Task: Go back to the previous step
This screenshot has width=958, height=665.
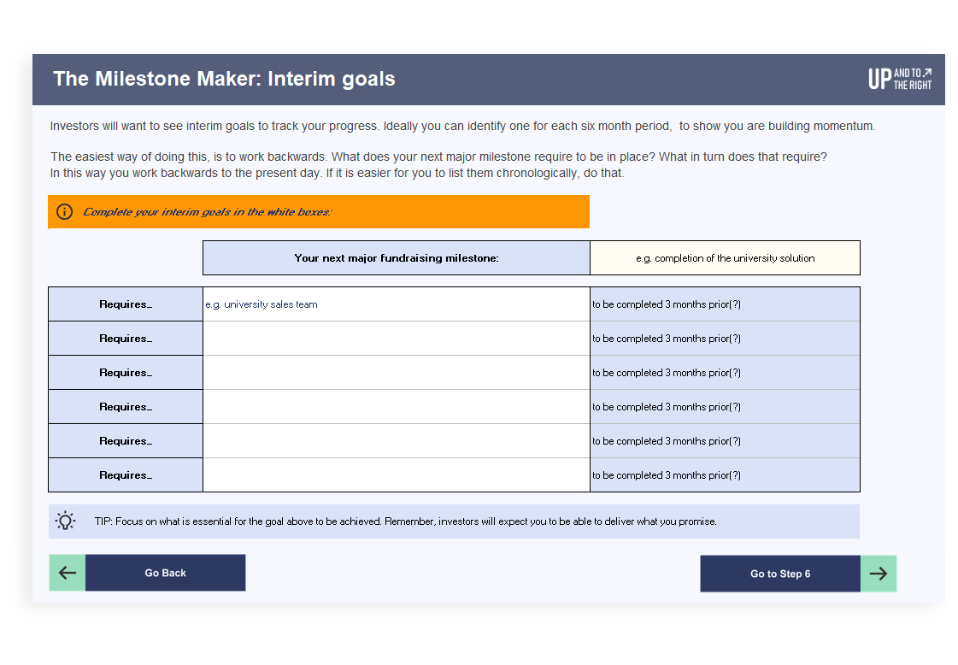Action: 166,573
